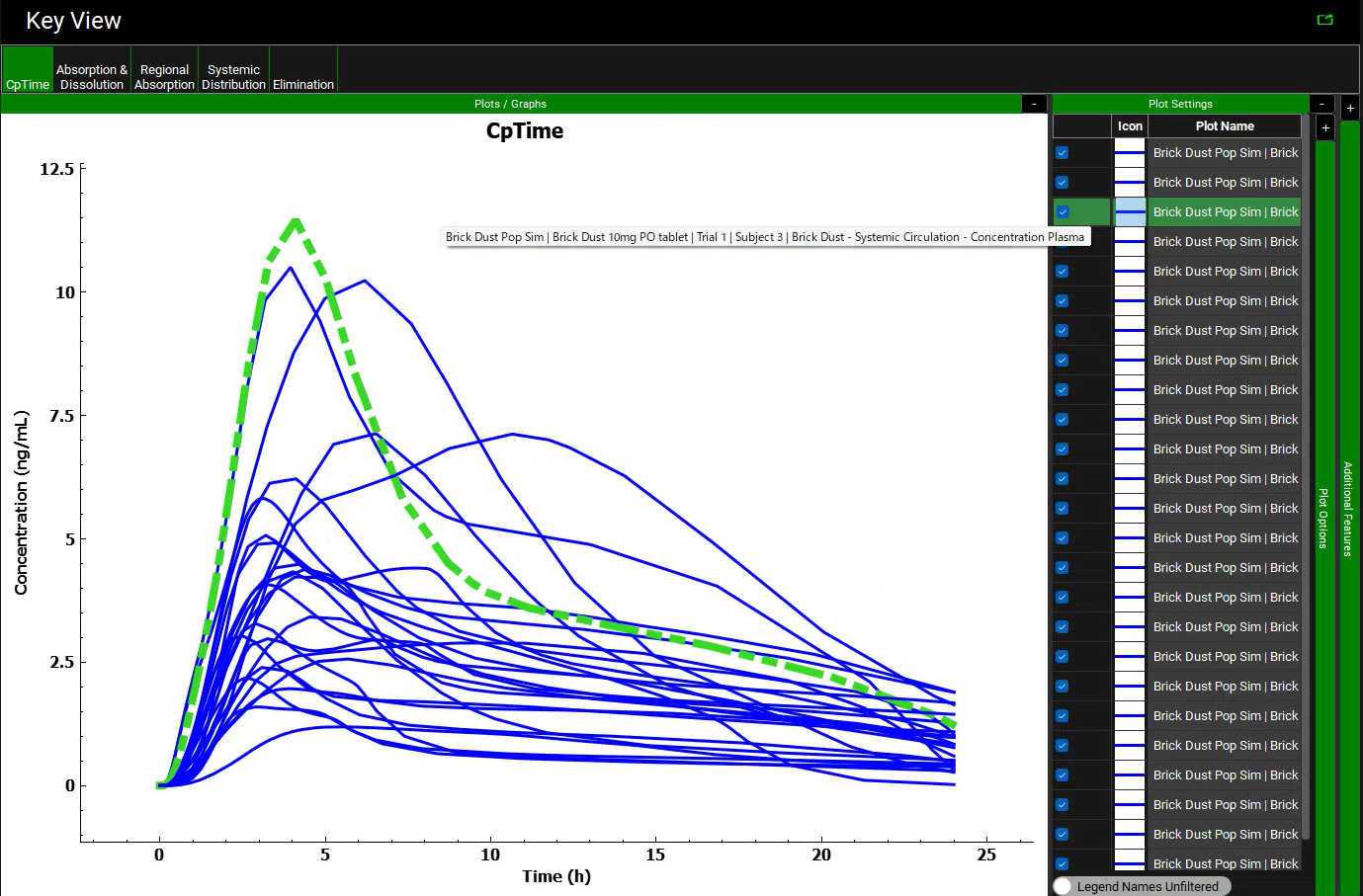Click the line icon of the first plot row
Image resolution: width=1363 pixels, height=896 pixels.
(1130, 153)
